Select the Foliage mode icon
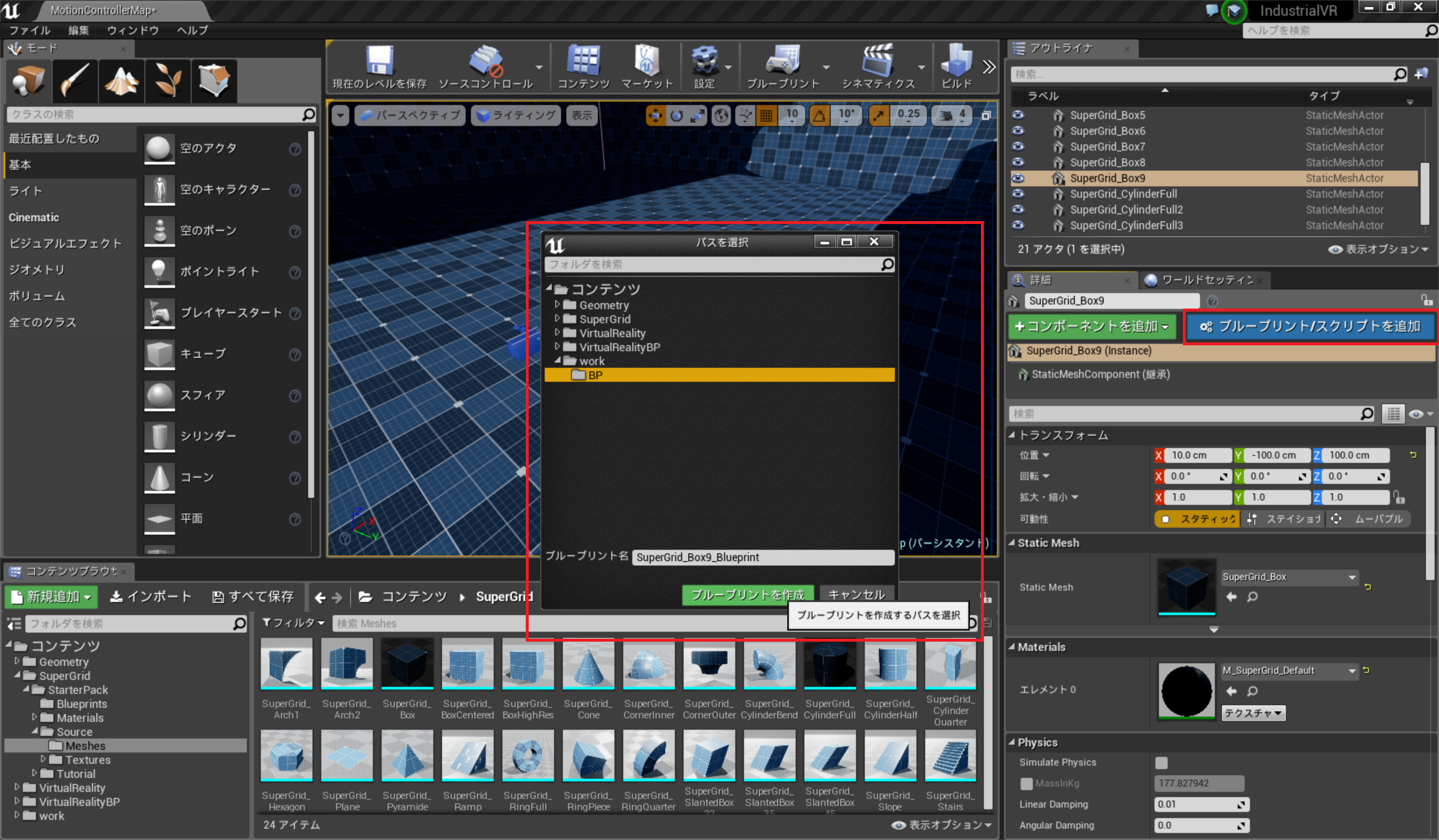The image size is (1439, 840). (x=167, y=81)
